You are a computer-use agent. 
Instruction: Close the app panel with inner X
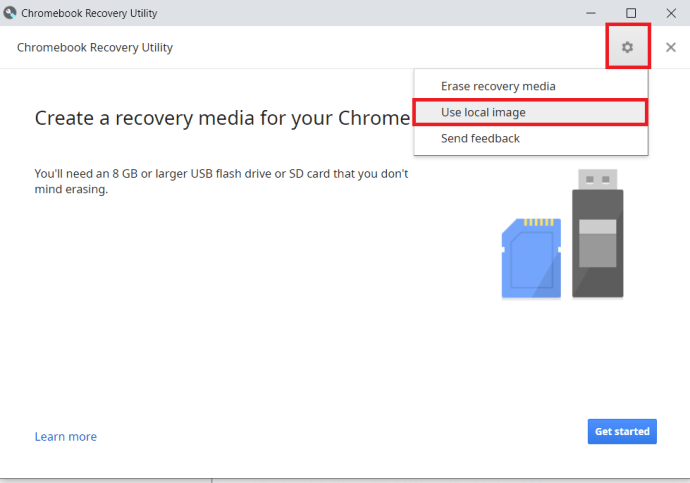(x=671, y=47)
